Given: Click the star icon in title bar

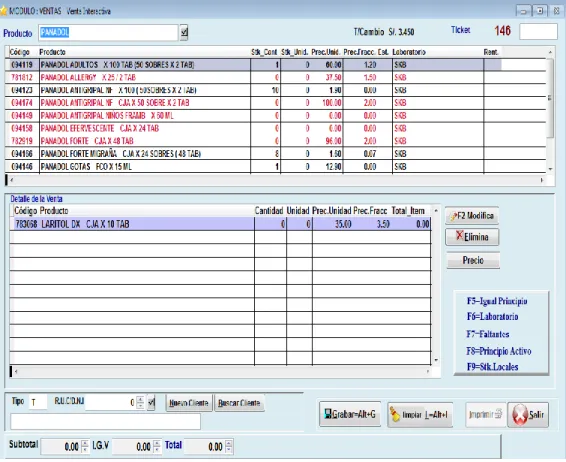Looking at the screenshot, I should 3,11.
